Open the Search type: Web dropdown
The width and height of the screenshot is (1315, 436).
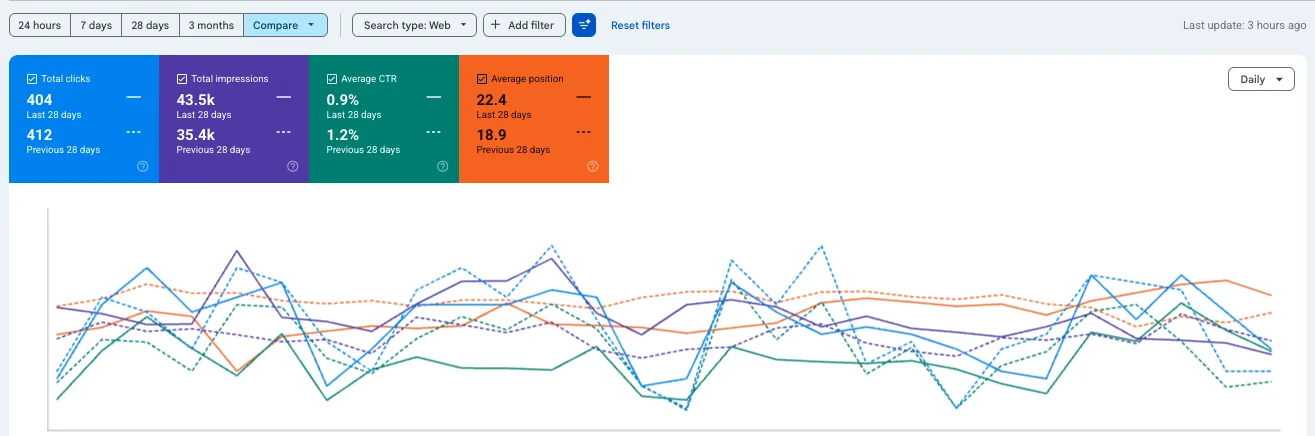pyautogui.click(x=414, y=25)
